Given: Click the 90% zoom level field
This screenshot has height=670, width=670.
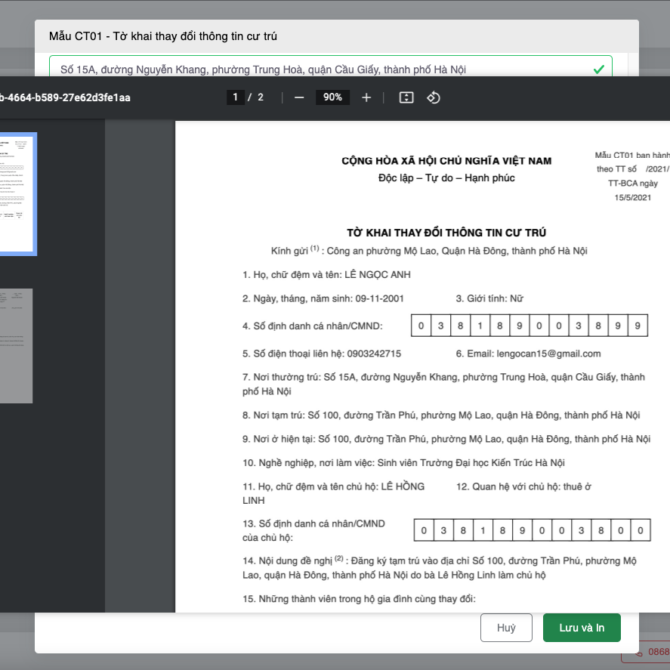Looking at the screenshot, I should 333,98.
